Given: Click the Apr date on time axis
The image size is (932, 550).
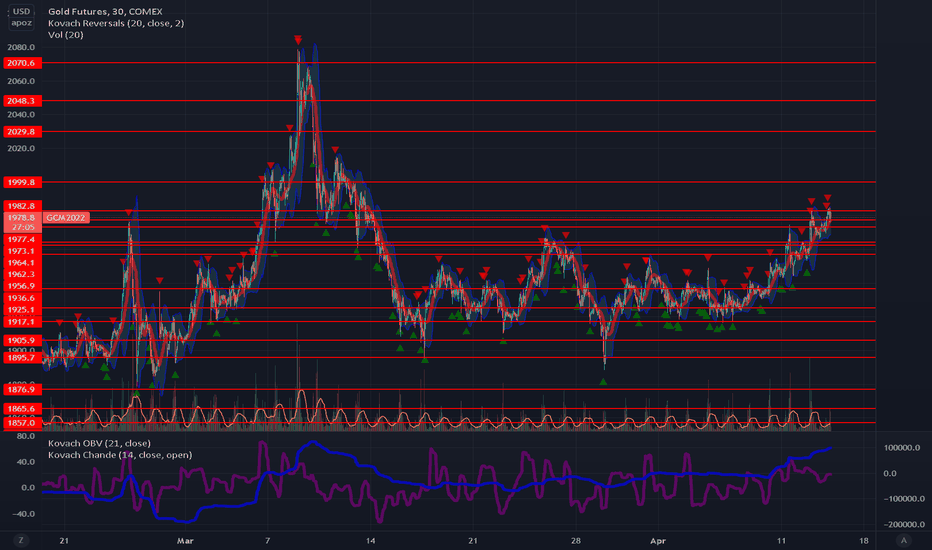Looking at the screenshot, I should pyautogui.click(x=657, y=540).
